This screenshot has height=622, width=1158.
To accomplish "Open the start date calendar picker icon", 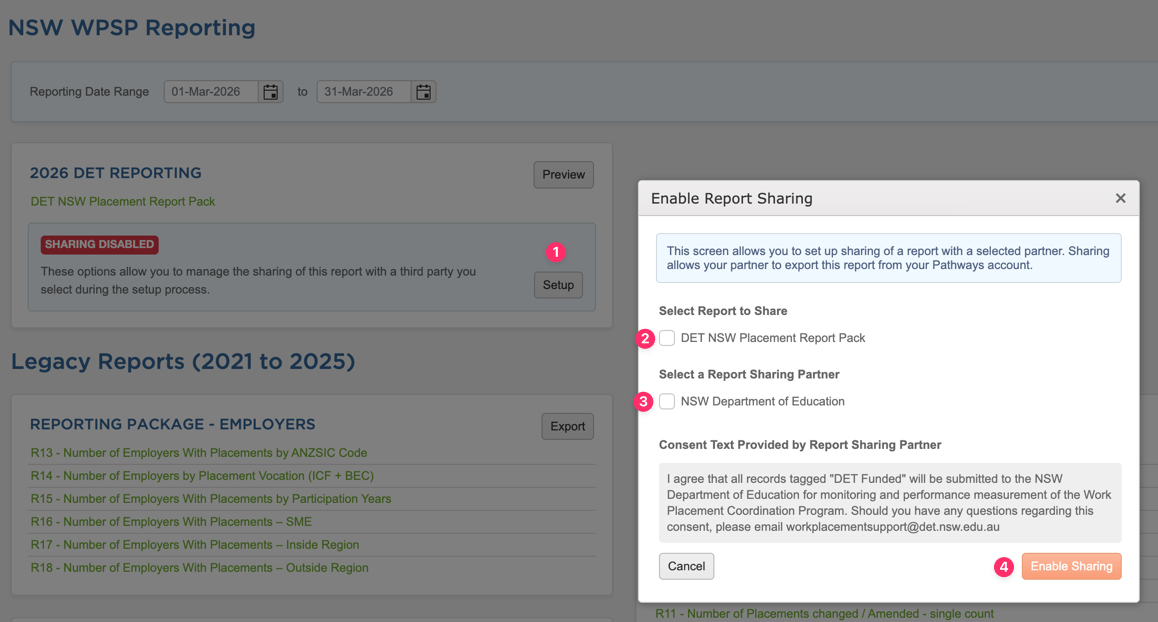I will [270, 92].
